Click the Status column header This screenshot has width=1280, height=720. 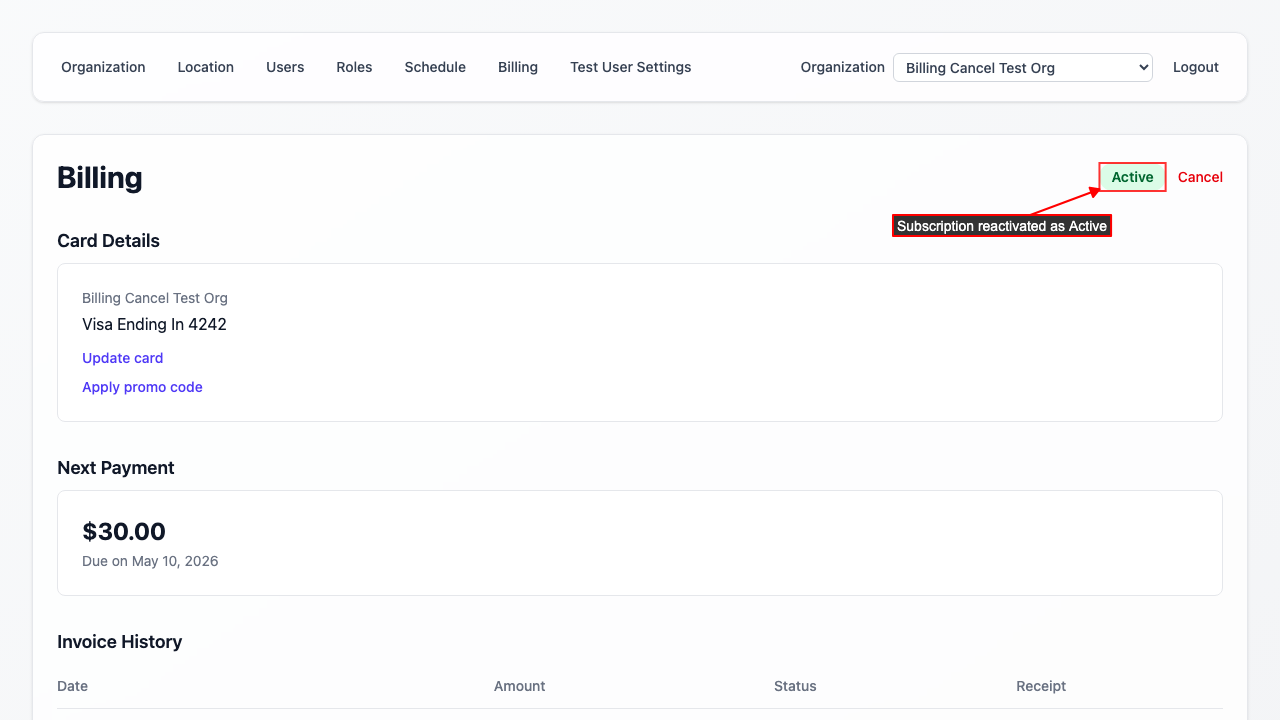click(795, 686)
